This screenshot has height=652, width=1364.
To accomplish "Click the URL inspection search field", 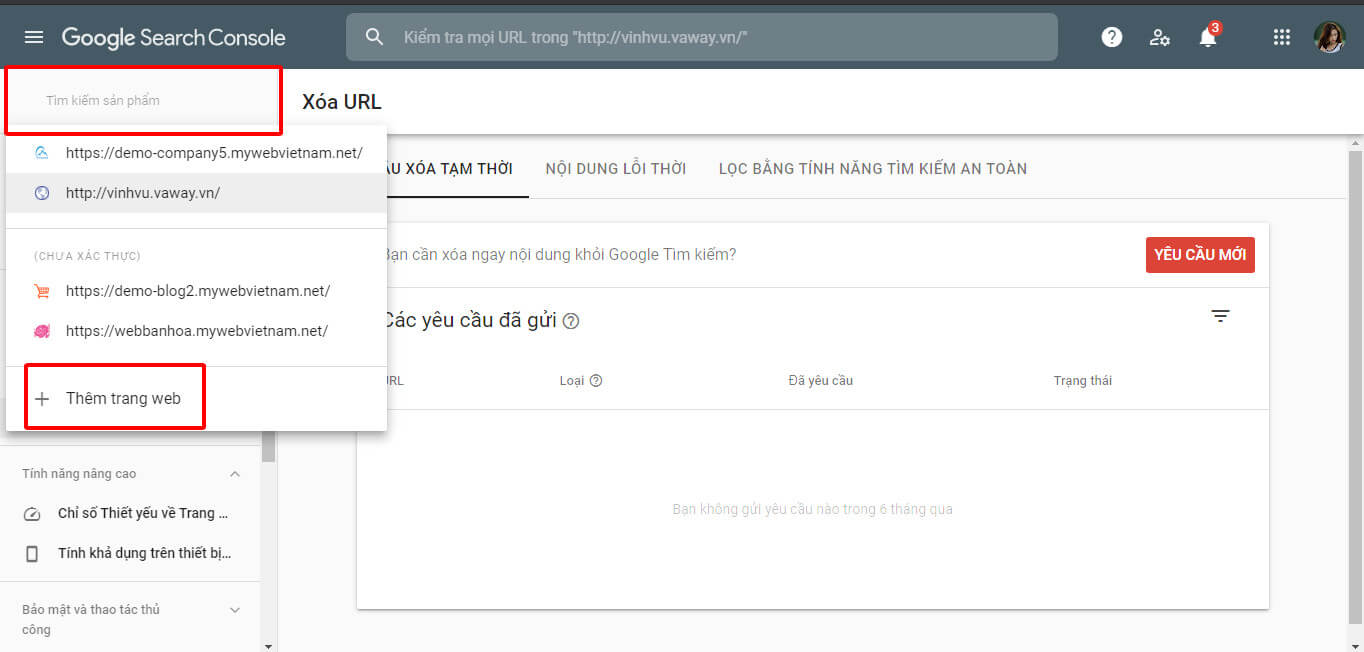I will pos(700,37).
